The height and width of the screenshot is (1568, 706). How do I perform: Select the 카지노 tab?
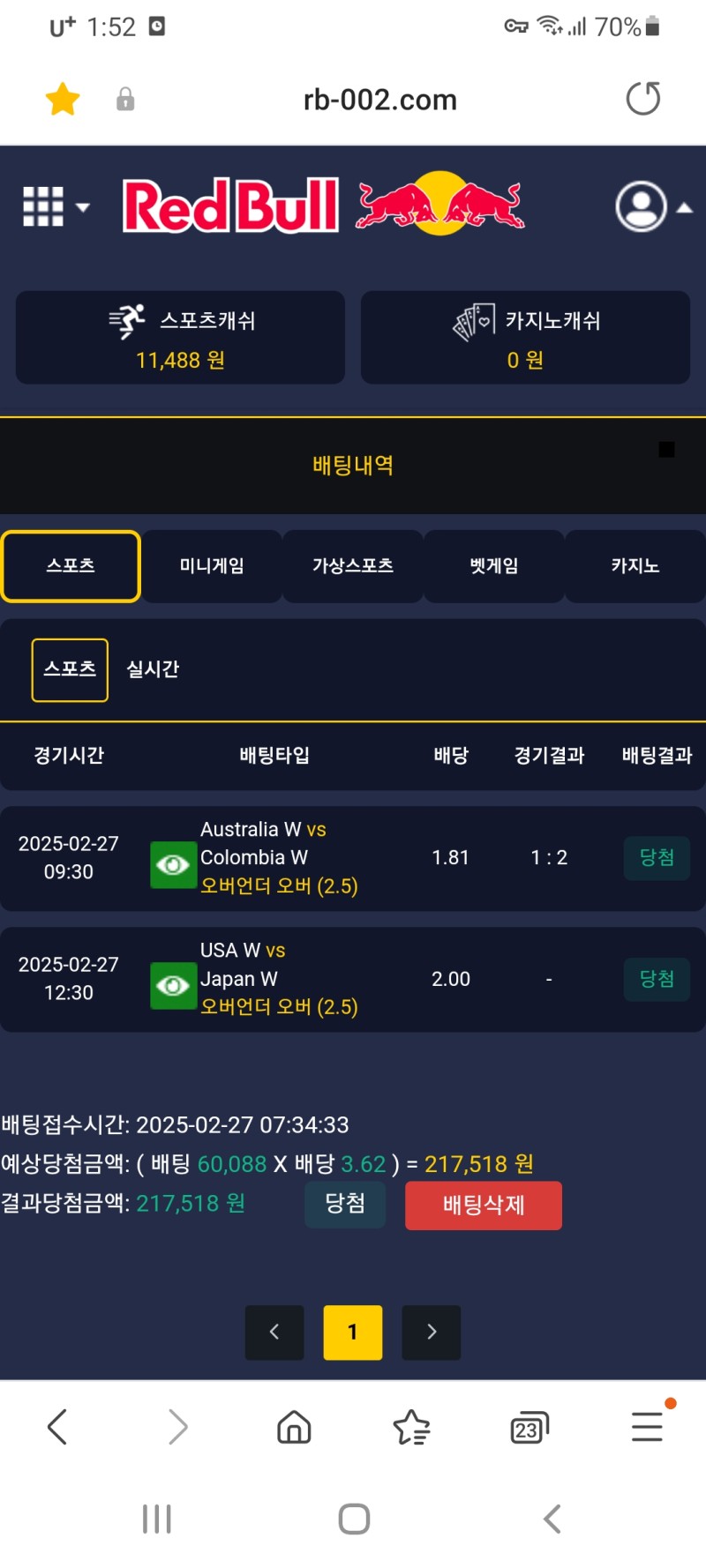635,566
